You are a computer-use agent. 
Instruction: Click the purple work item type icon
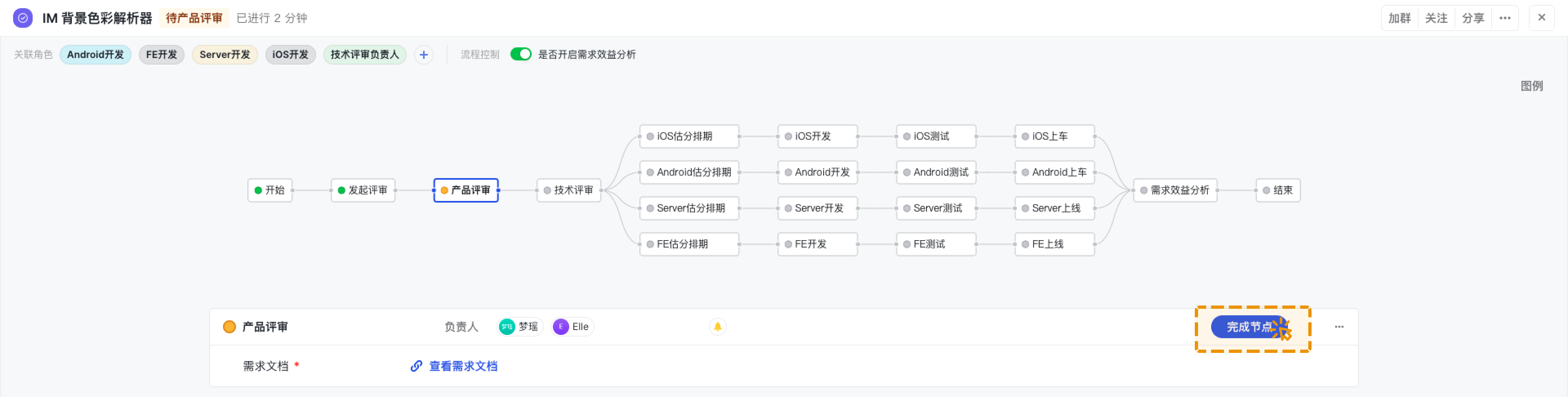tap(22, 18)
